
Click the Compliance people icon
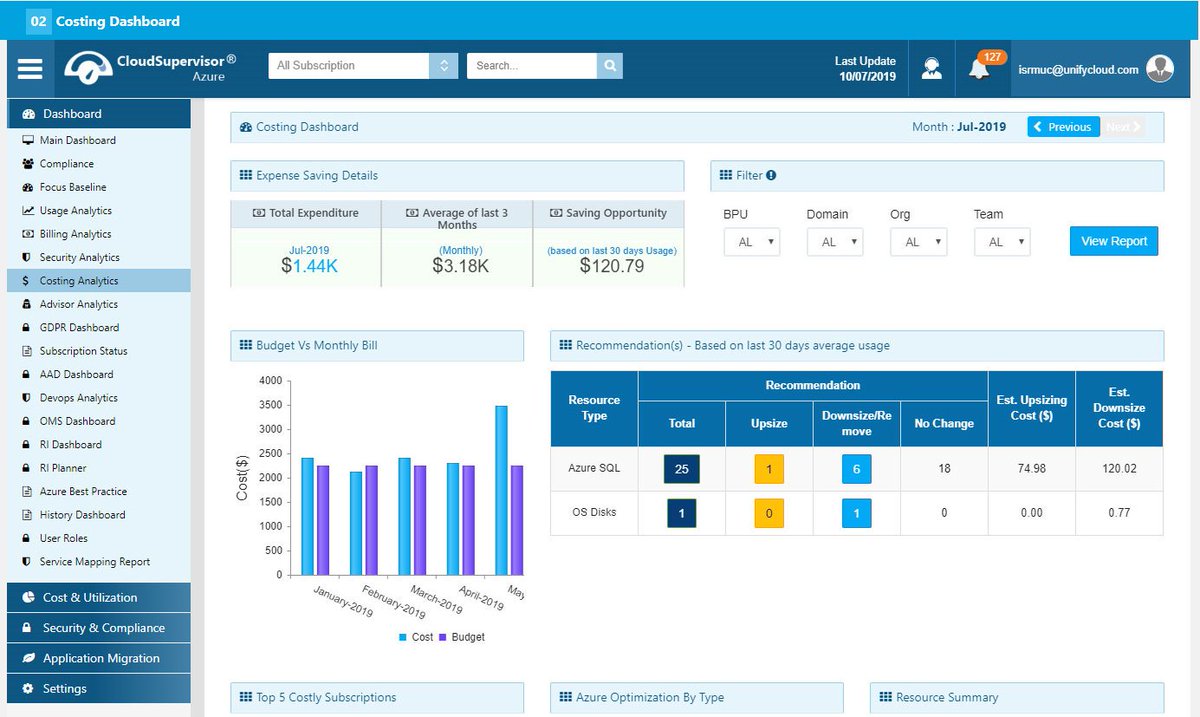coord(29,164)
